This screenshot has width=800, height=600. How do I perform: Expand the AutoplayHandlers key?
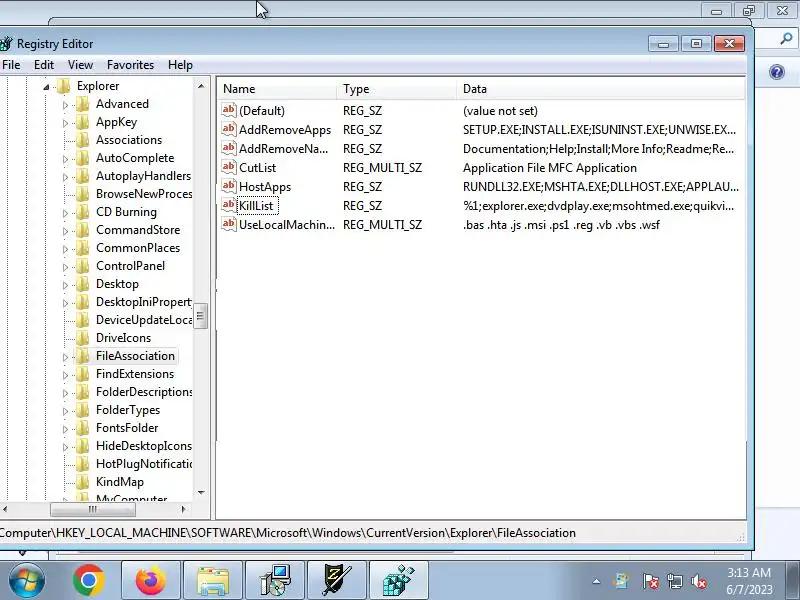[65, 177]
